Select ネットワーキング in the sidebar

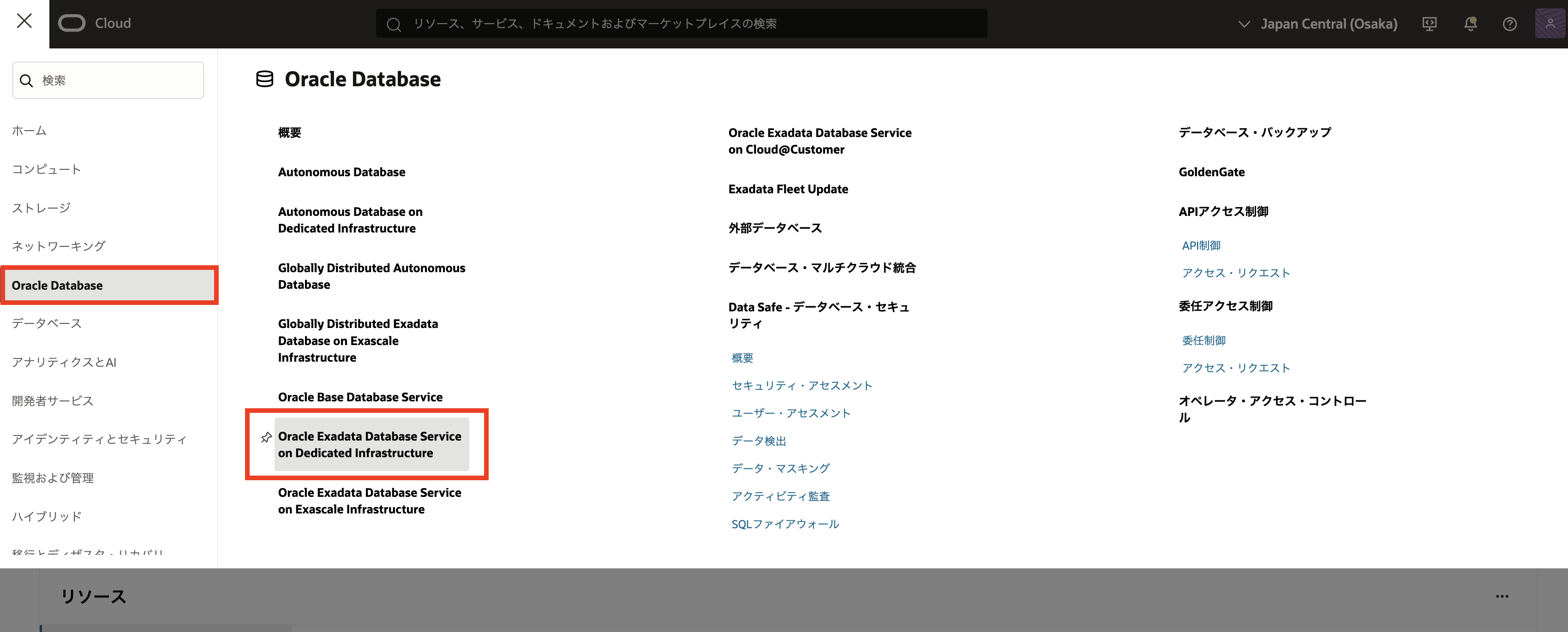(59, 246)
